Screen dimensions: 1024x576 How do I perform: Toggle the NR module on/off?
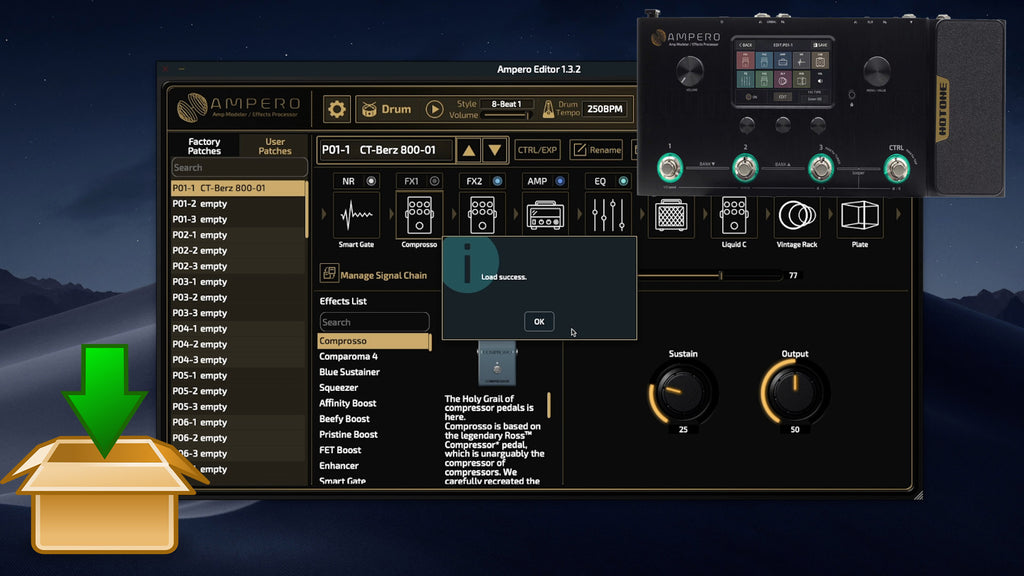point(372,181)
